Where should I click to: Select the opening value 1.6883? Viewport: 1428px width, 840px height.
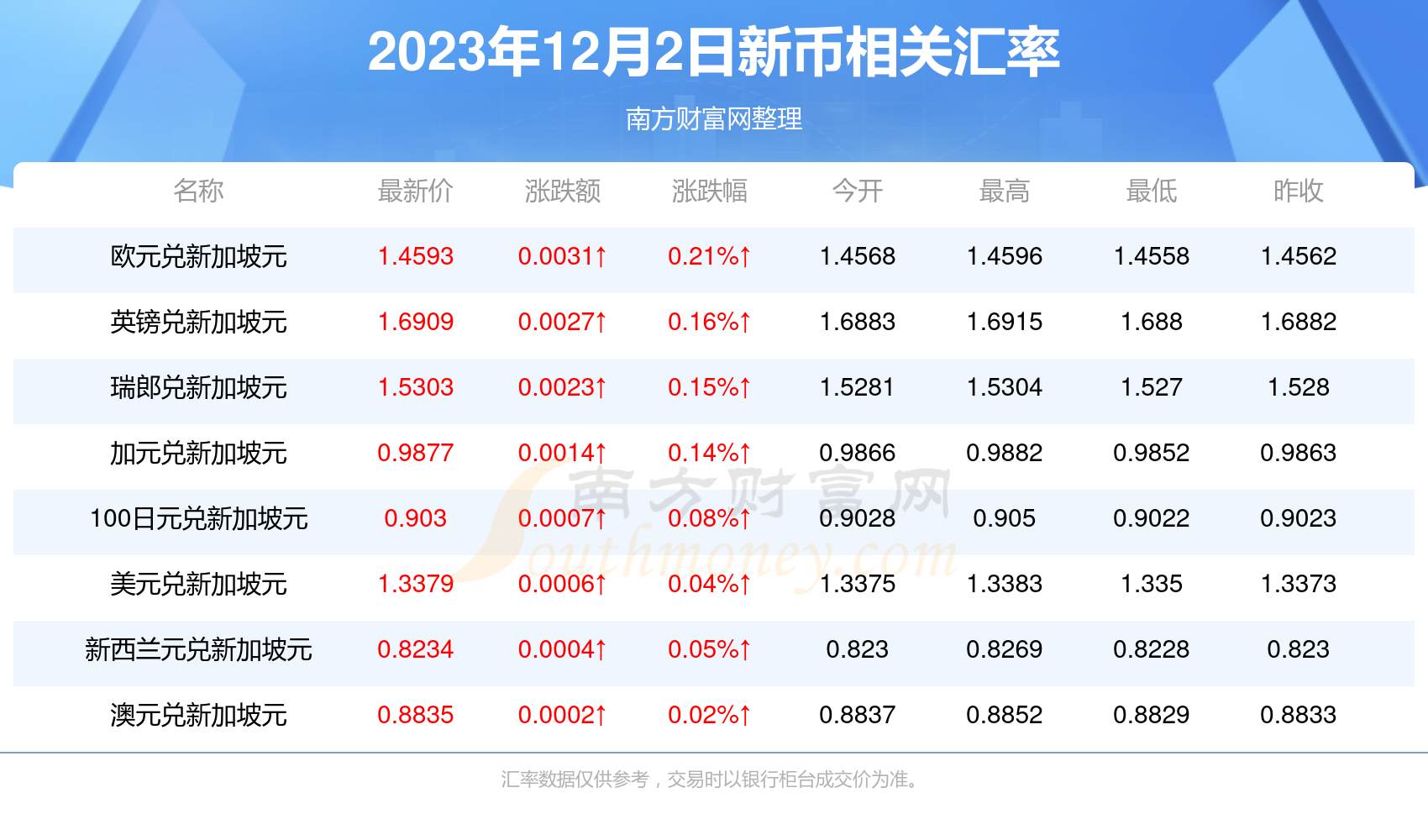coord(858,322)
